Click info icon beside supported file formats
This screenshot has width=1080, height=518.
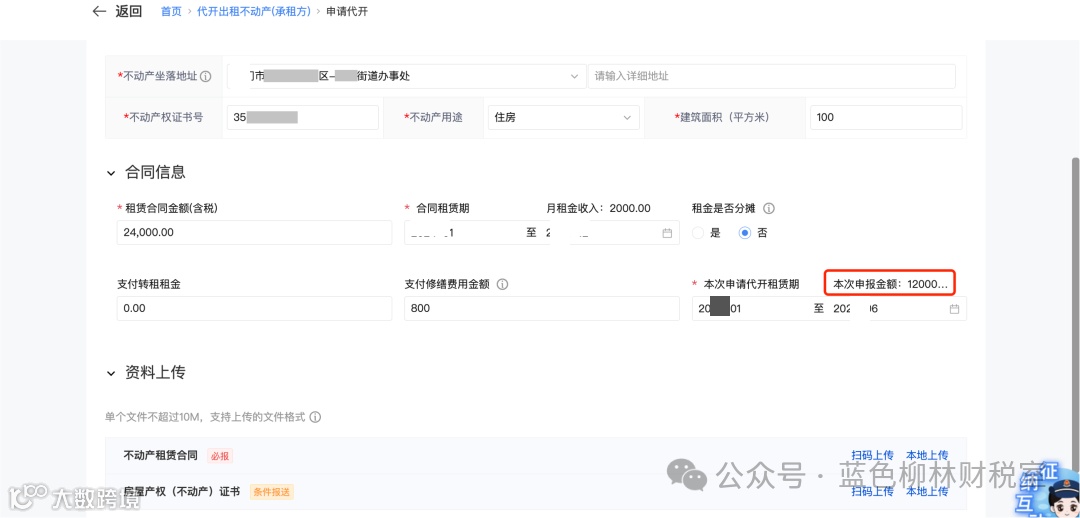click(315, 417)
